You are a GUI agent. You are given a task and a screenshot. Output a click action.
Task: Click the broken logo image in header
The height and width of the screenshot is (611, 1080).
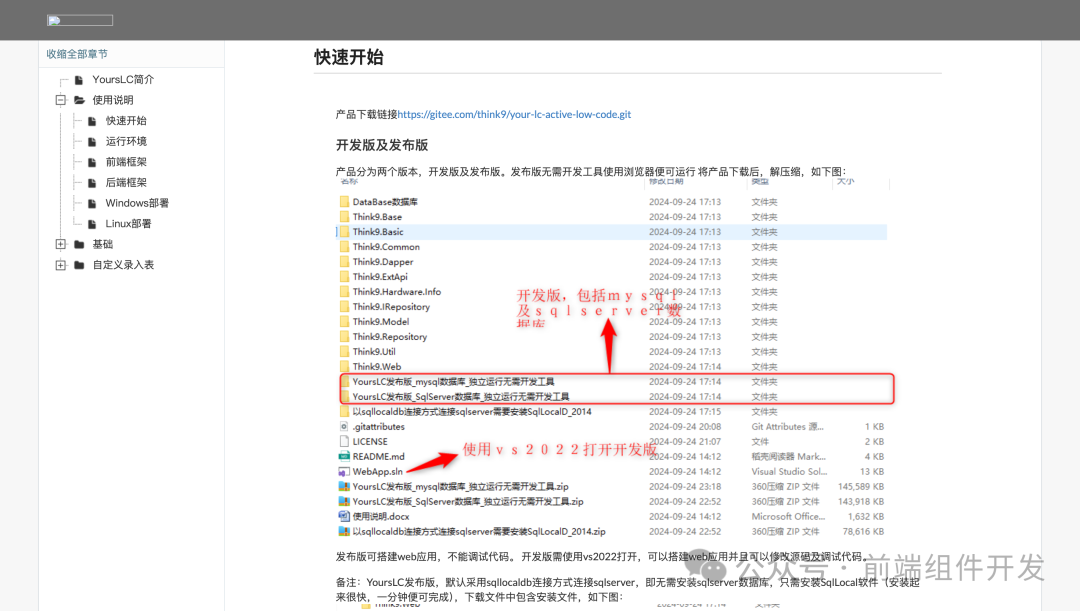(80, 21)
